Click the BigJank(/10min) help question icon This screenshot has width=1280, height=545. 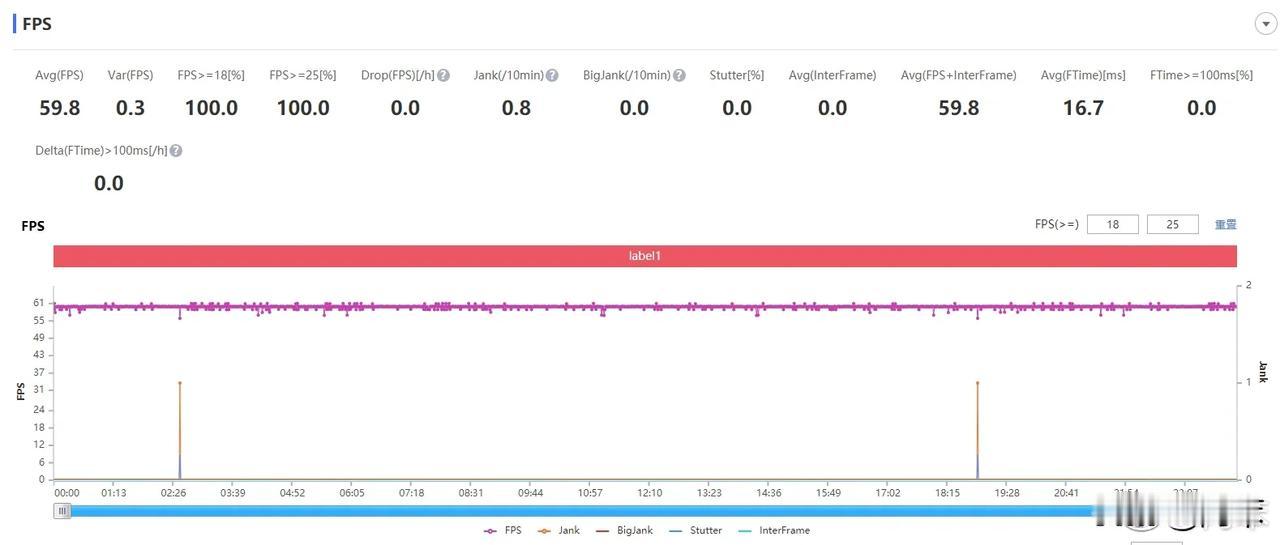tap(679, 75)
